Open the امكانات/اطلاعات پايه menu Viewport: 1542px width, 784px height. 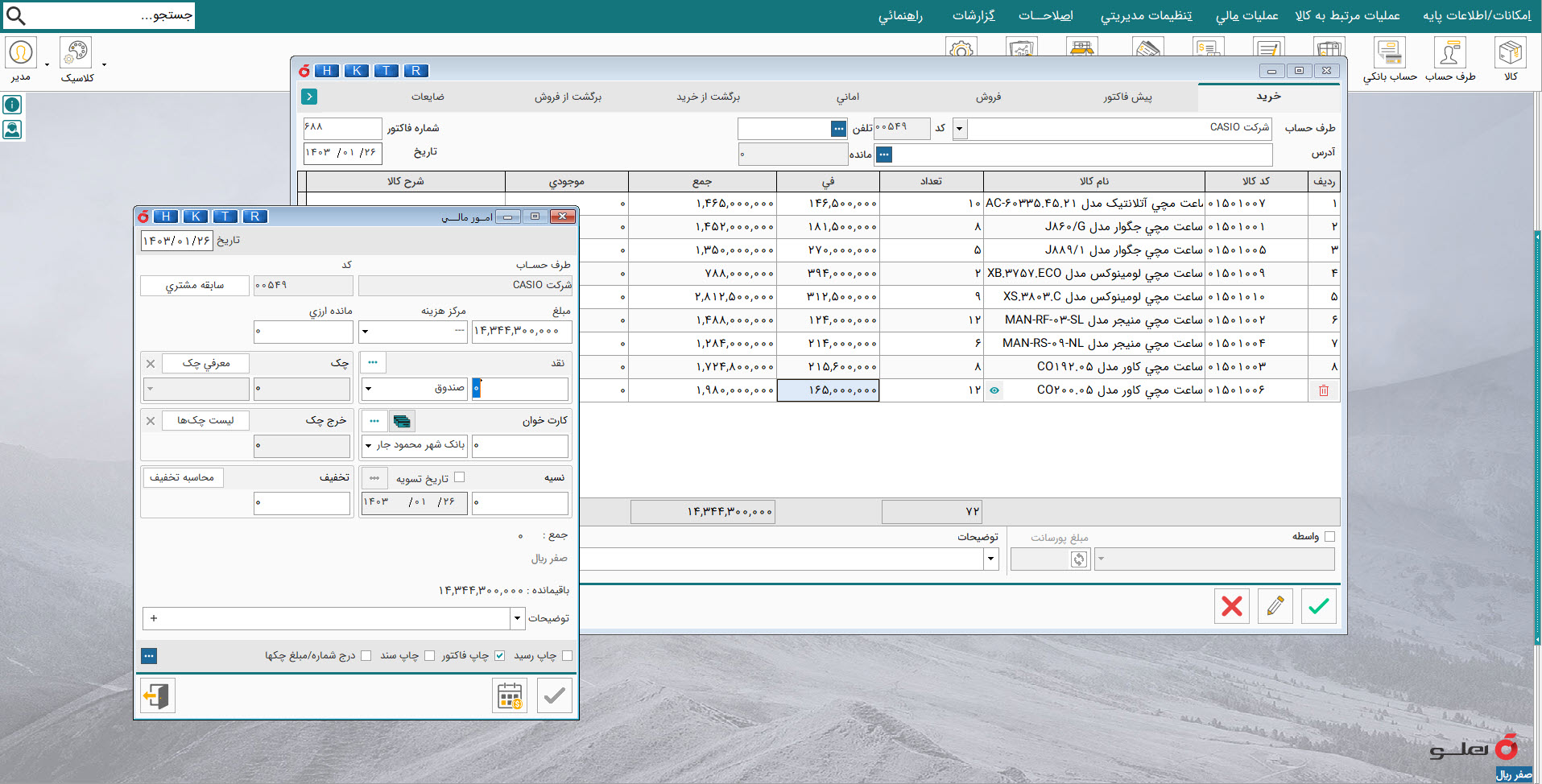click(1477, 15)
